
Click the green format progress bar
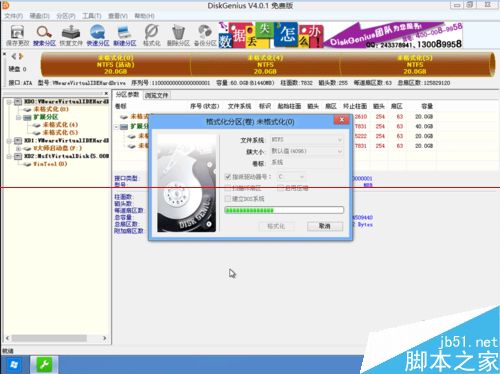284,210
